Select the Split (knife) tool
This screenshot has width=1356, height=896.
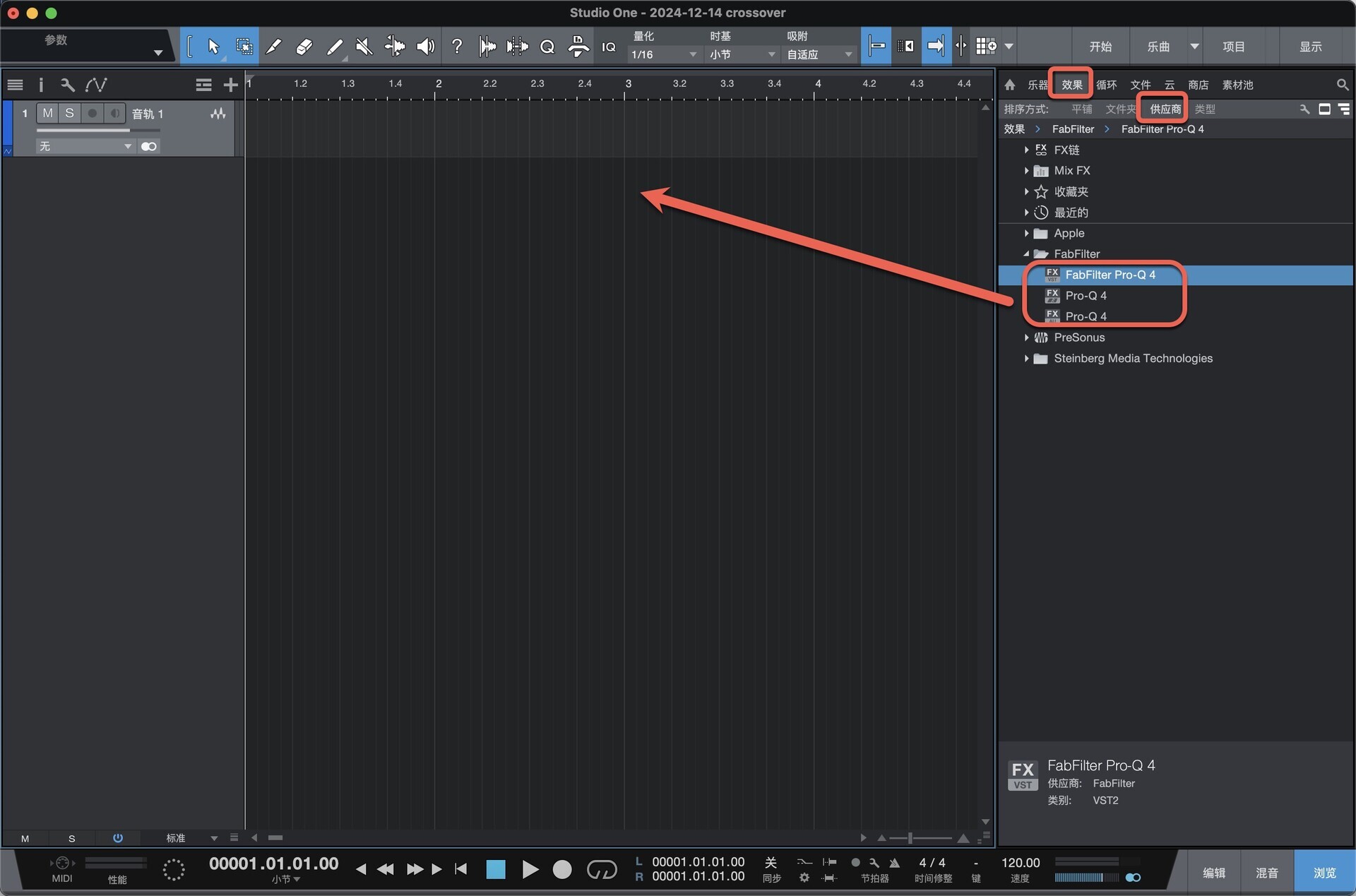click(x=273, y=47)
